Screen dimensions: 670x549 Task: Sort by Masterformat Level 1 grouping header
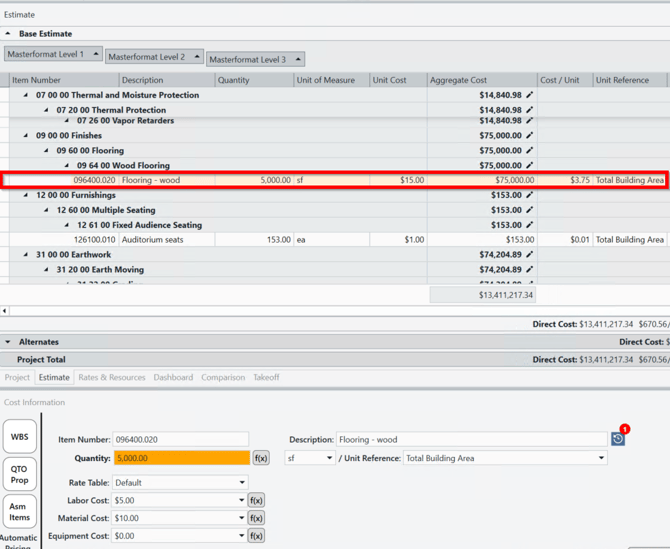point(53,54)
